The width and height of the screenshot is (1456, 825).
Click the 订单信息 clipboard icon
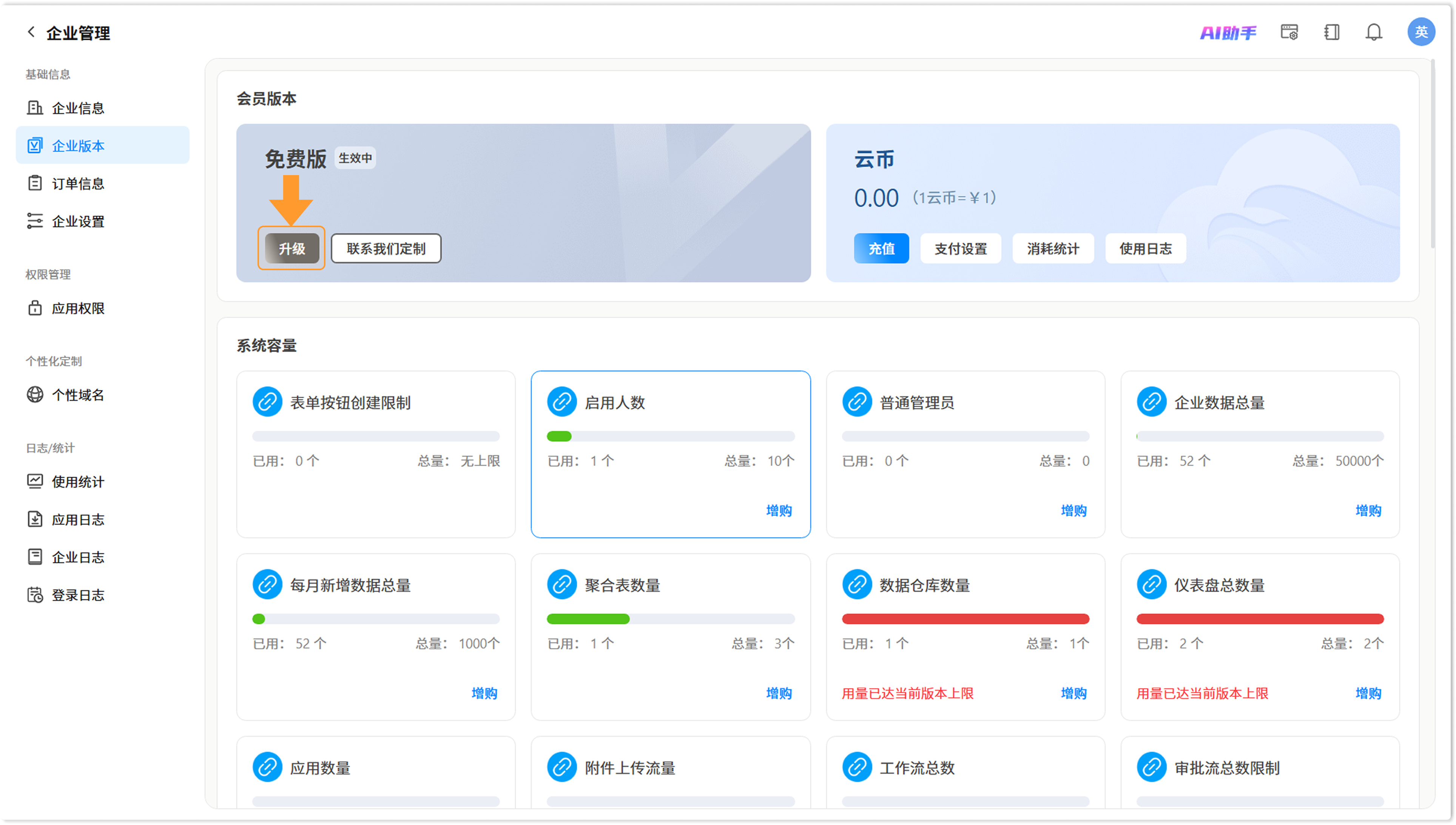pyautogui.click(x=35, y=183)
